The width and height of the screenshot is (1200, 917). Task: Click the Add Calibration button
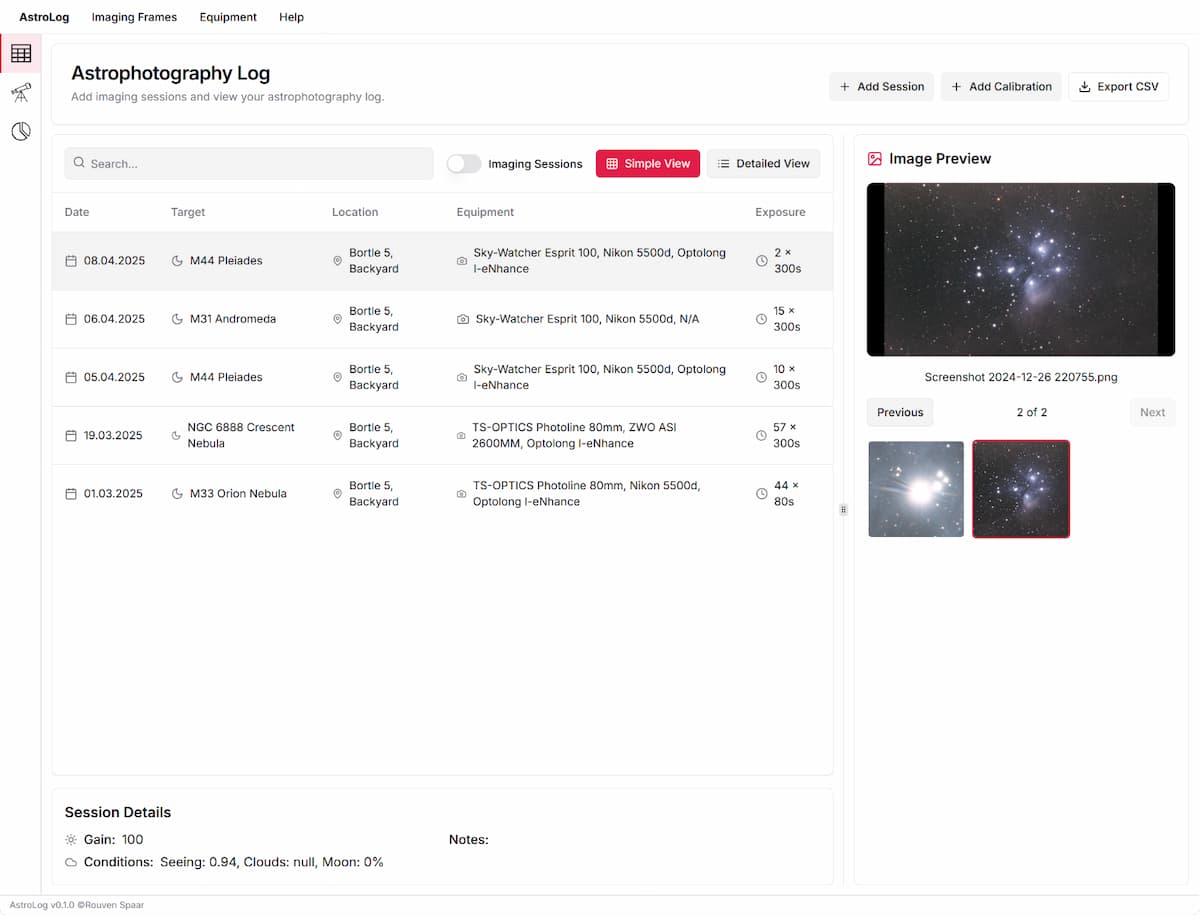pos(1001,87)
